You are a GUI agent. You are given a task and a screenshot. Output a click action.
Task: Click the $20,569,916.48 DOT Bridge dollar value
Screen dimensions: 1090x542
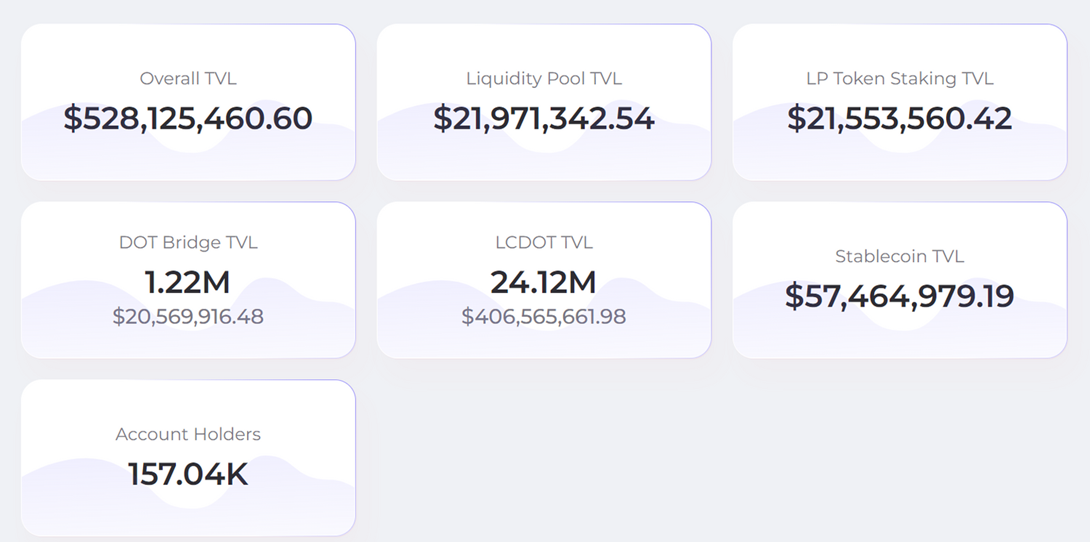pos(188,317)
